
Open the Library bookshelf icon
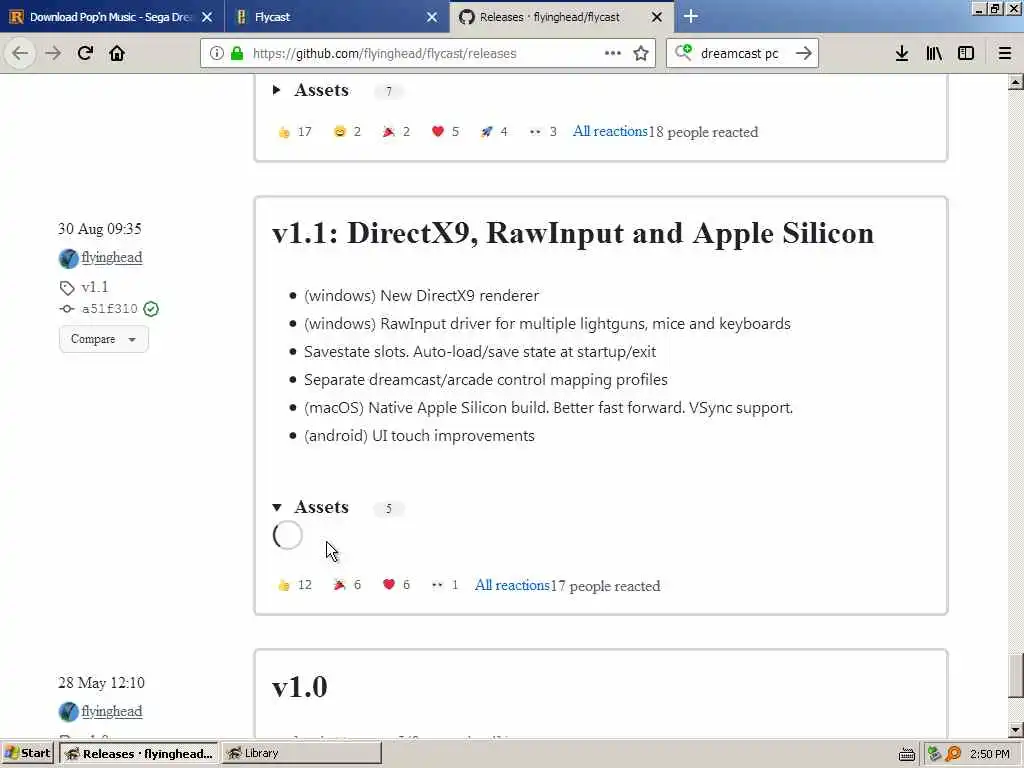pos(934,53)
